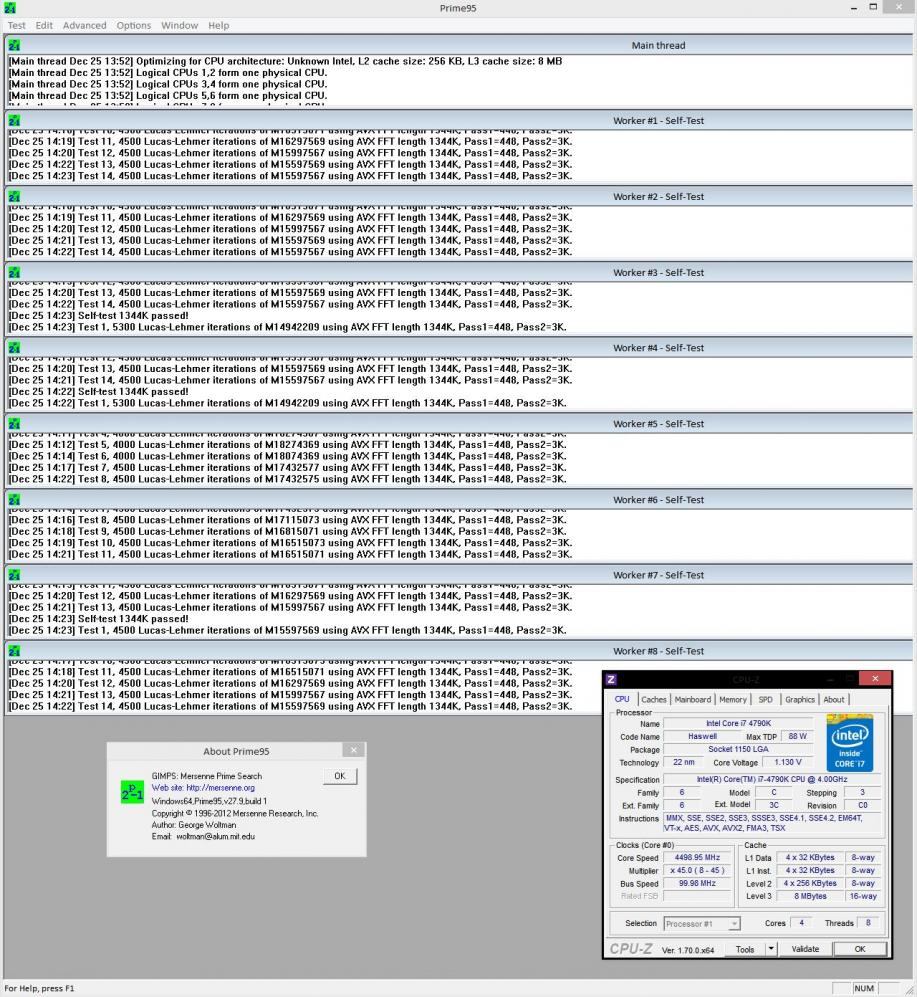This screenshot has width=917, height=997.
Task: Click the Code Name value Haswell
Action: coord(702,736)
